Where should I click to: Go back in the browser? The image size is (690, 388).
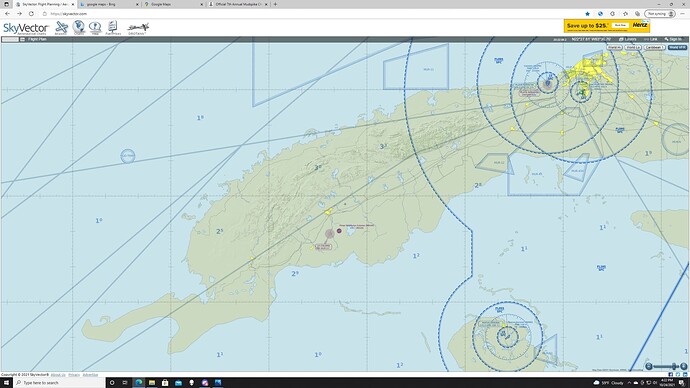[x=7, y=14]
